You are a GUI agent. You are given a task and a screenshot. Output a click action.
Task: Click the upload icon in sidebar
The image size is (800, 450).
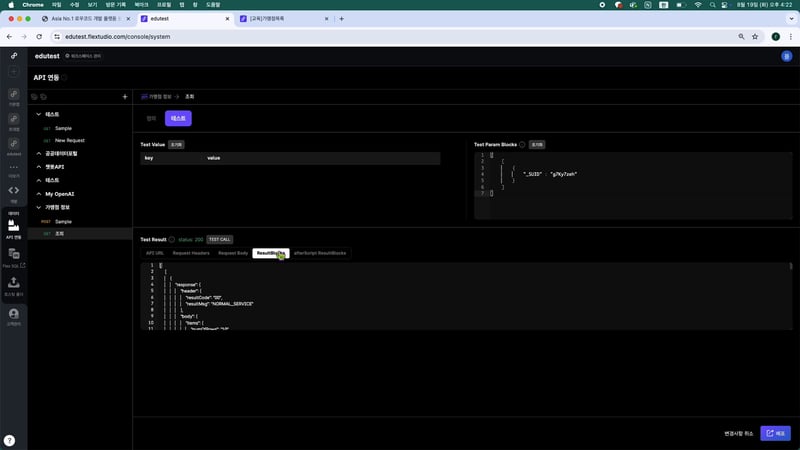pyautogui.click(x=14, y=285)
